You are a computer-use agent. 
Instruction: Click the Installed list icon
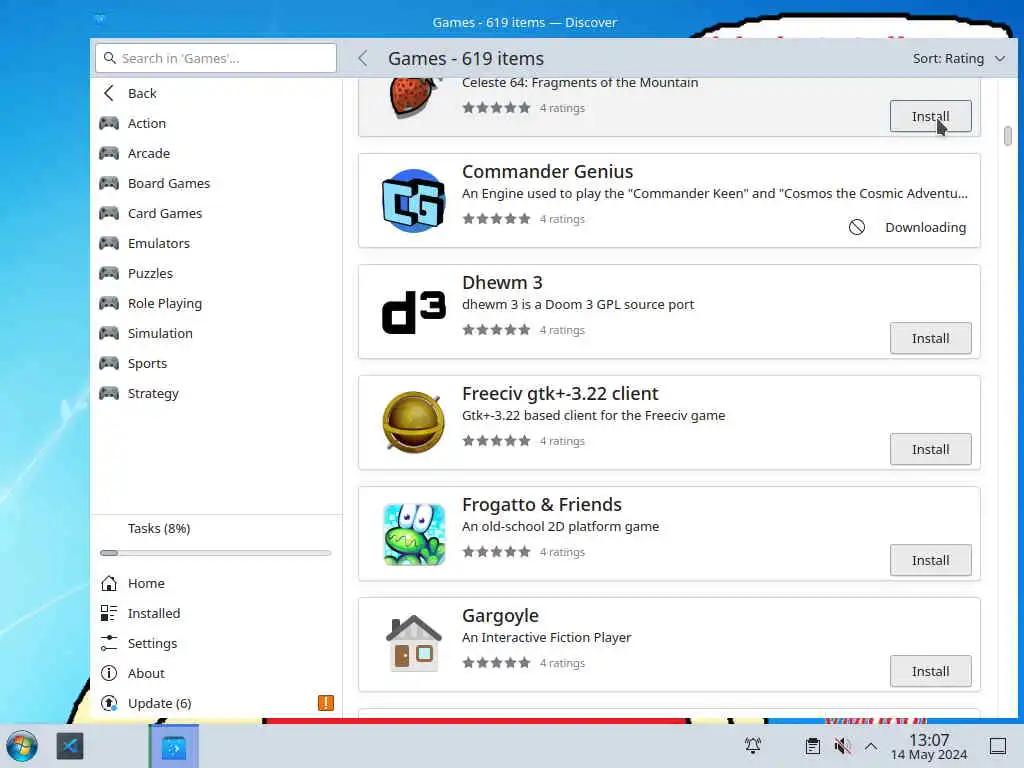click(109, 613)
